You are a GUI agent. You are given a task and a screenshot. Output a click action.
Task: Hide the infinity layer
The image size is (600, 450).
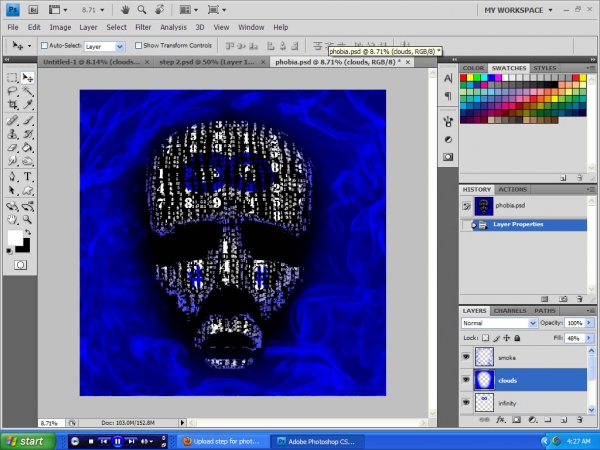(466, 403)
